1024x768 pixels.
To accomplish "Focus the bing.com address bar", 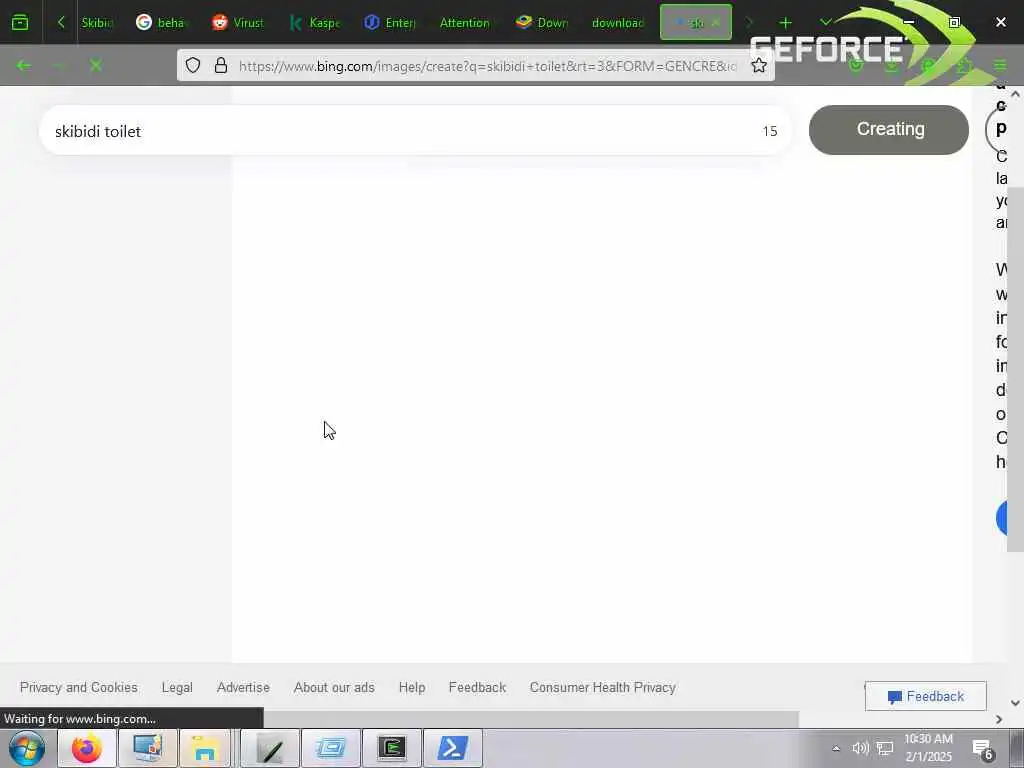I will coord(487,65).
